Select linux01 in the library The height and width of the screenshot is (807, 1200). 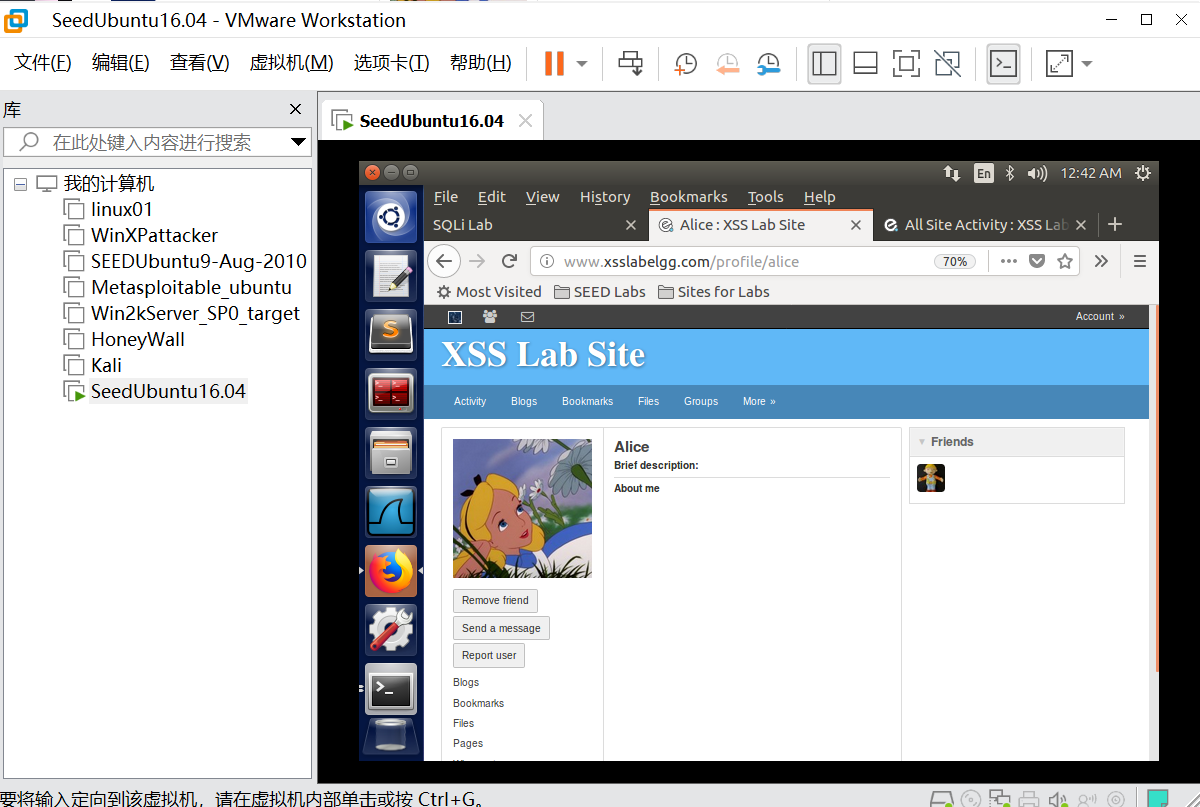point(121,209)
